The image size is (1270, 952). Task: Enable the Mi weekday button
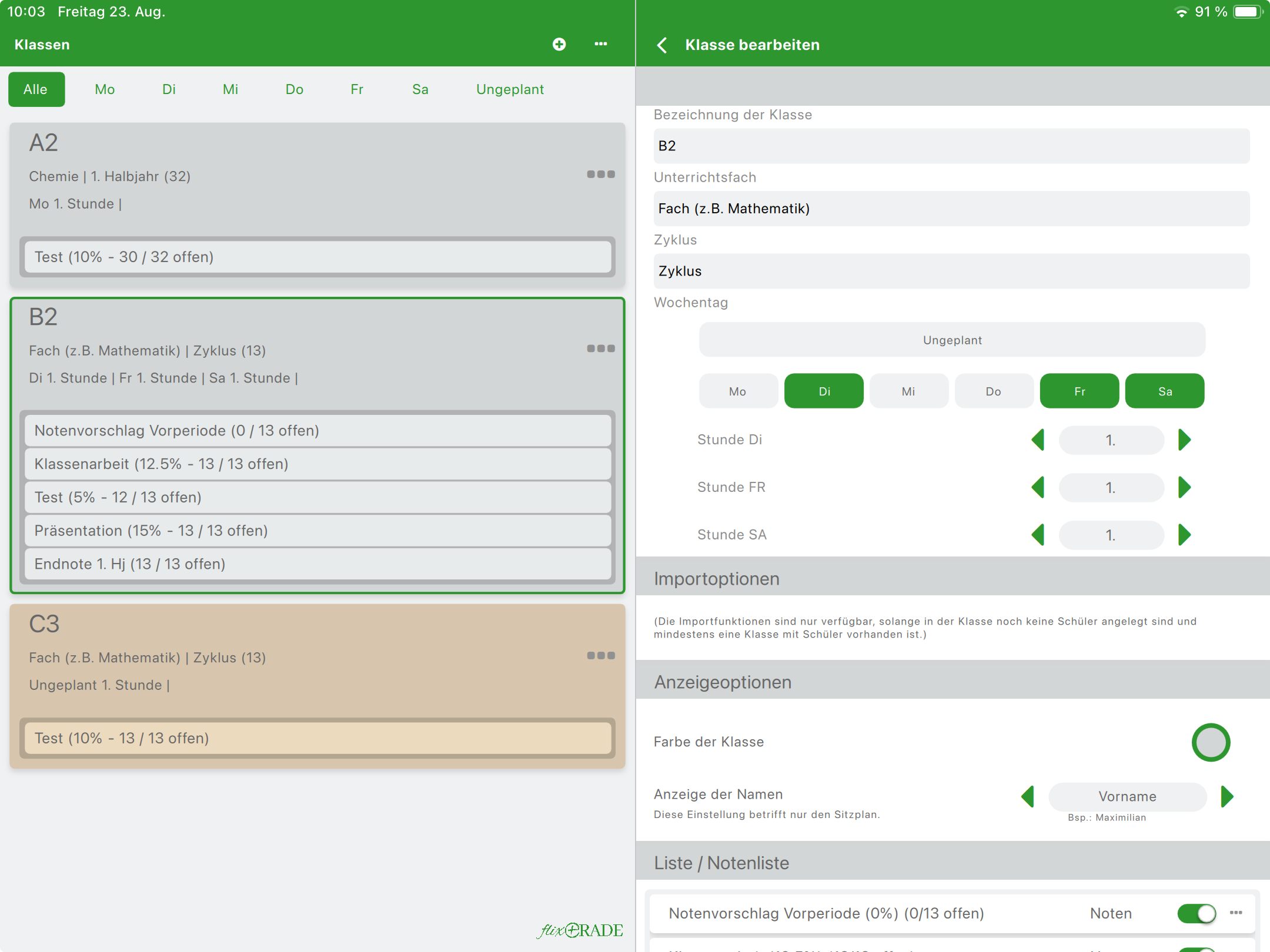click(908, 391)
